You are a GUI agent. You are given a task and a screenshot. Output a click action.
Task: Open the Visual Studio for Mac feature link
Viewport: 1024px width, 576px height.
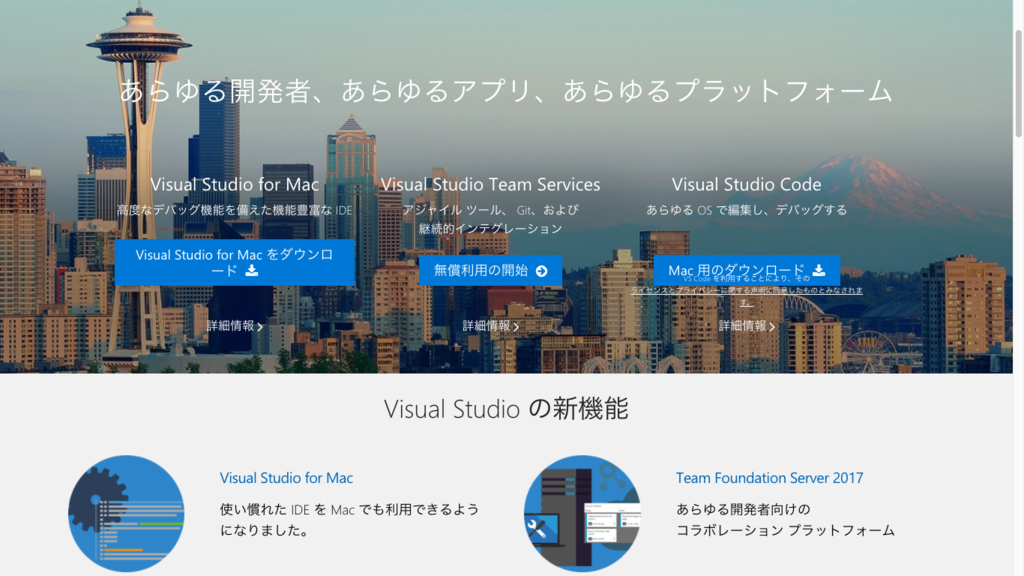pos(286,478)
